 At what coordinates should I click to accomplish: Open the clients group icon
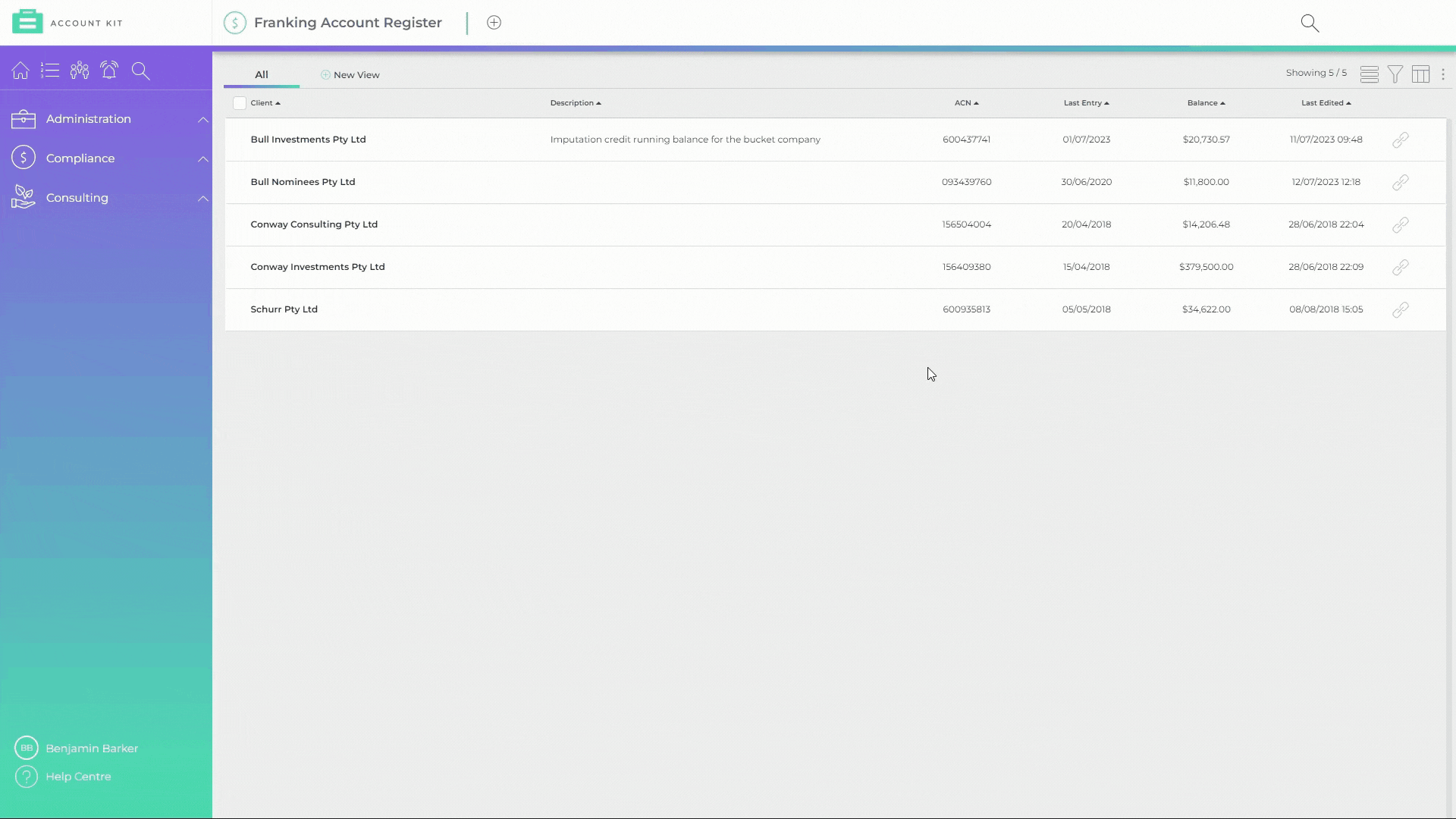[80, 71]
